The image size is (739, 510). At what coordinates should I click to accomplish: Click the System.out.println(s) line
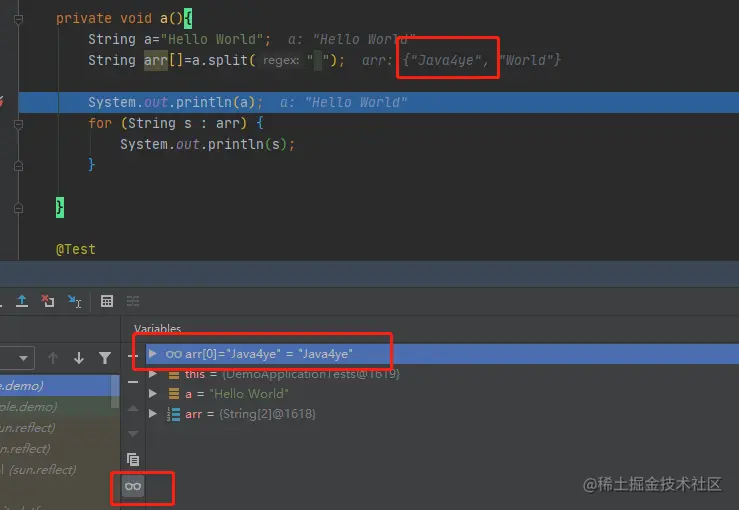(x=207, y=144)
